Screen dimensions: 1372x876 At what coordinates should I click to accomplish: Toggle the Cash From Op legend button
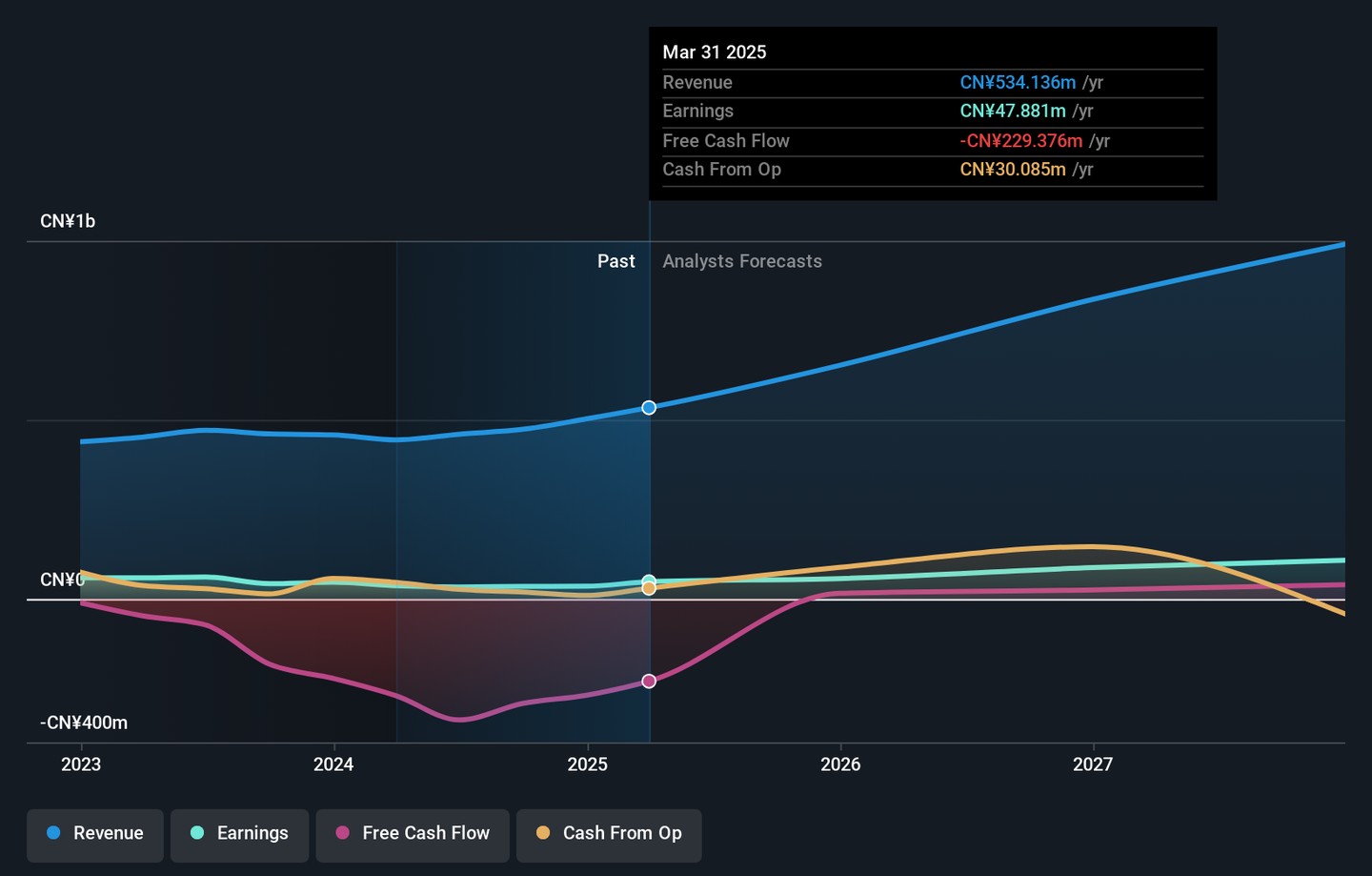click(609, 835)
